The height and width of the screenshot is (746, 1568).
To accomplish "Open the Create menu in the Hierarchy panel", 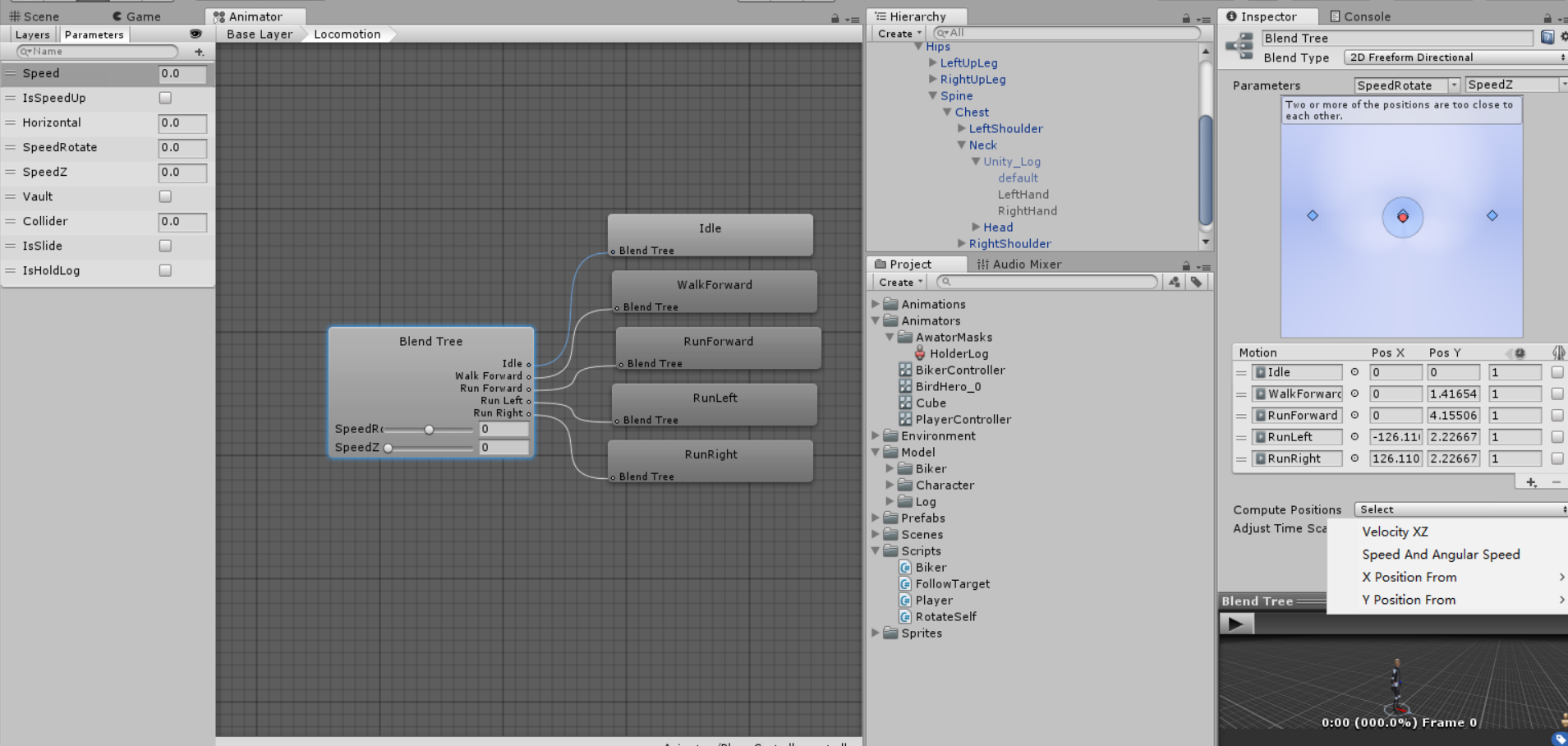I will (897, 33).
